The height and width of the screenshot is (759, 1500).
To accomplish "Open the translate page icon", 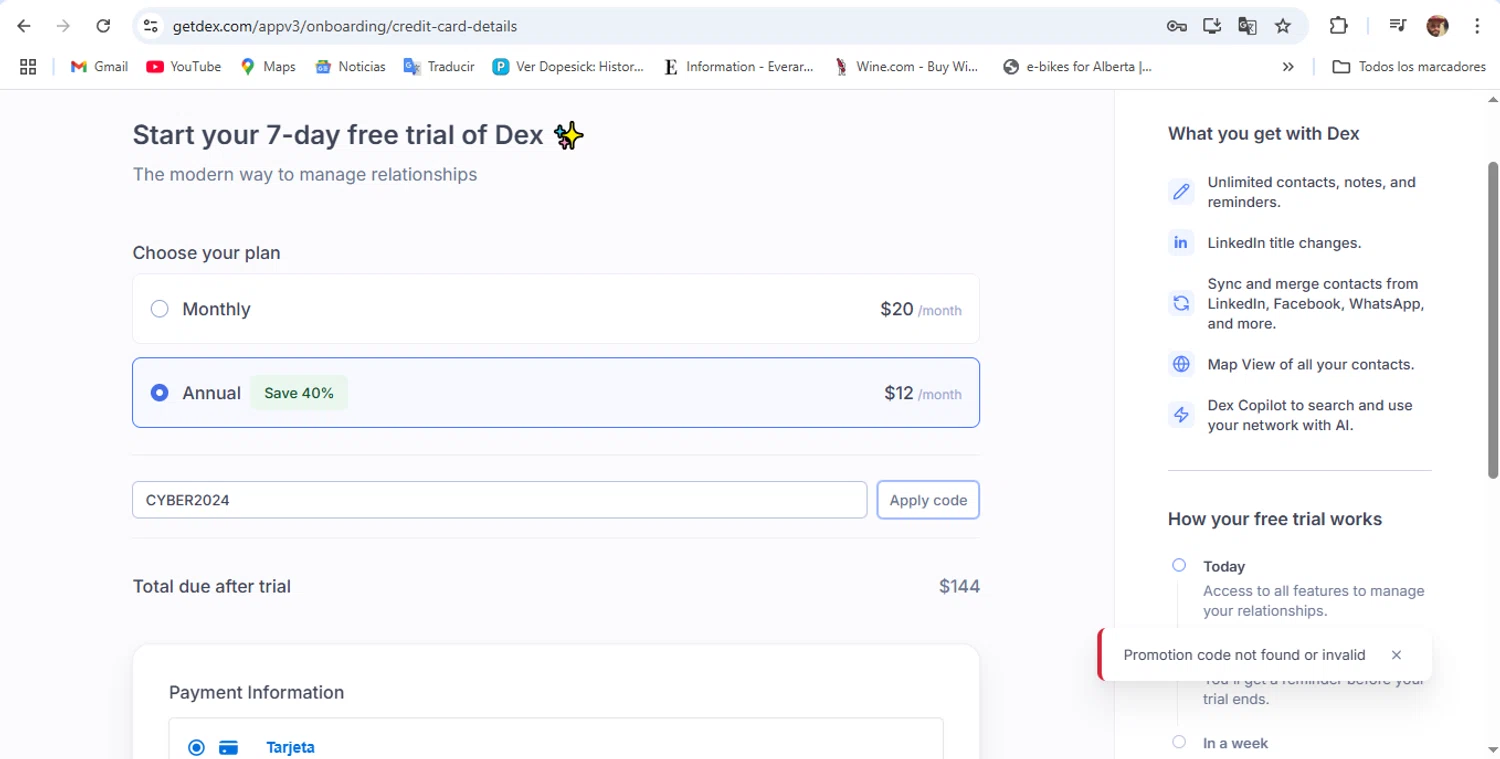I will 1247,26.
